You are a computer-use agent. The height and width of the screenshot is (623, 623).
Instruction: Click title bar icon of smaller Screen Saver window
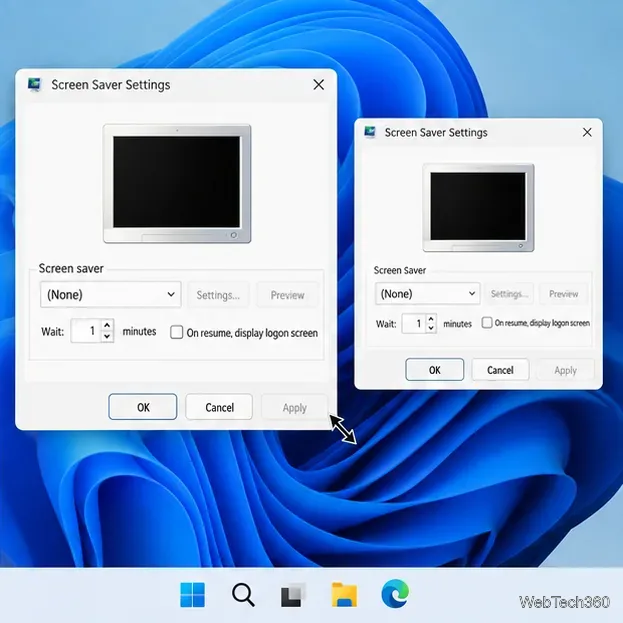(x=370, y=132)
